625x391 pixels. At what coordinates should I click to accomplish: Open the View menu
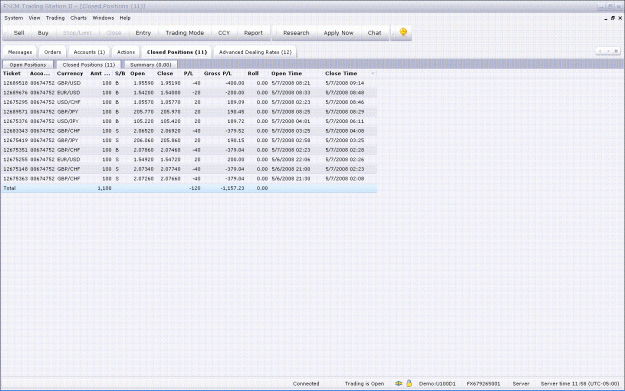(x=34, y=18)
